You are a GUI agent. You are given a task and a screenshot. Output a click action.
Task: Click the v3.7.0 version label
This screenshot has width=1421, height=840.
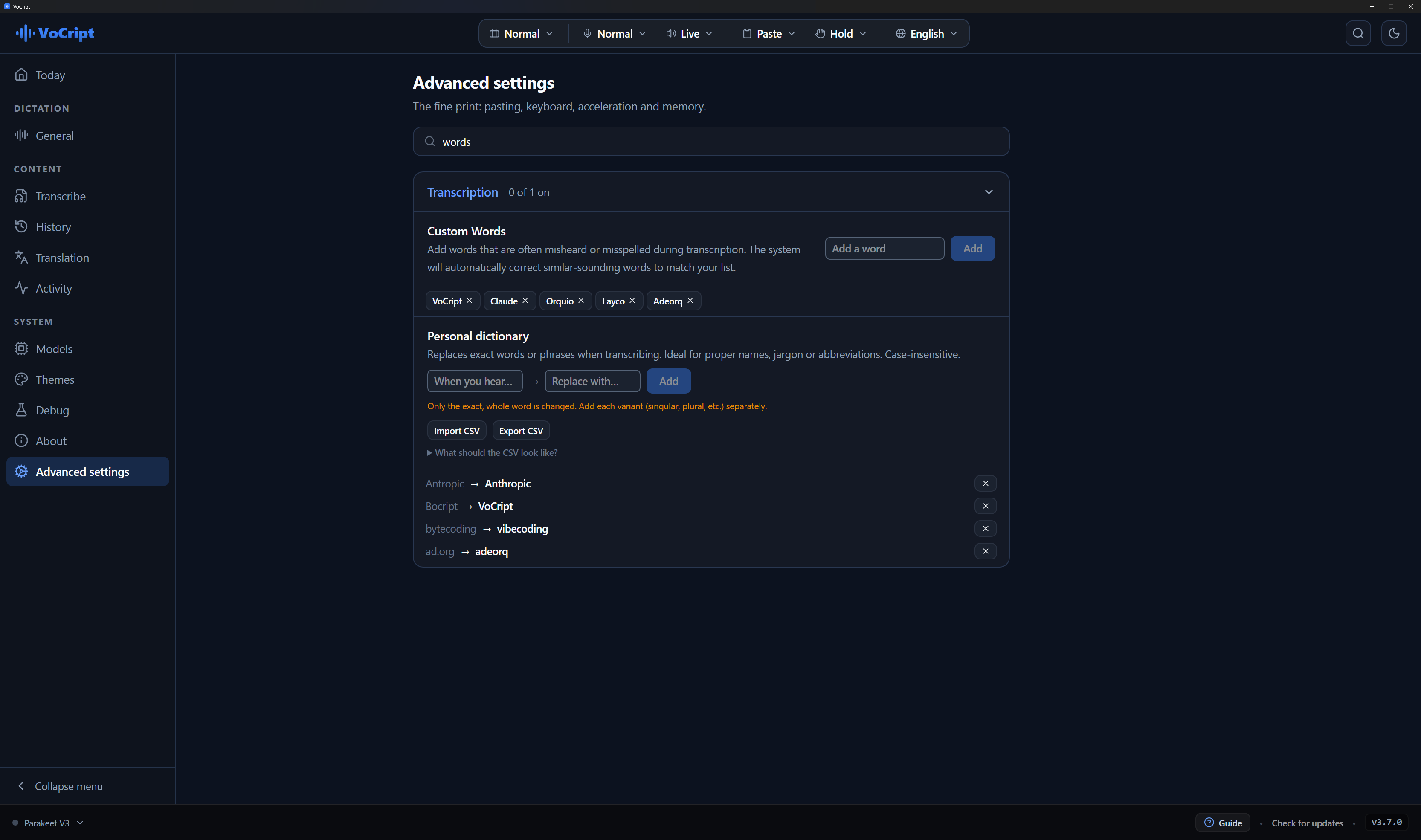click(1386, 823)
